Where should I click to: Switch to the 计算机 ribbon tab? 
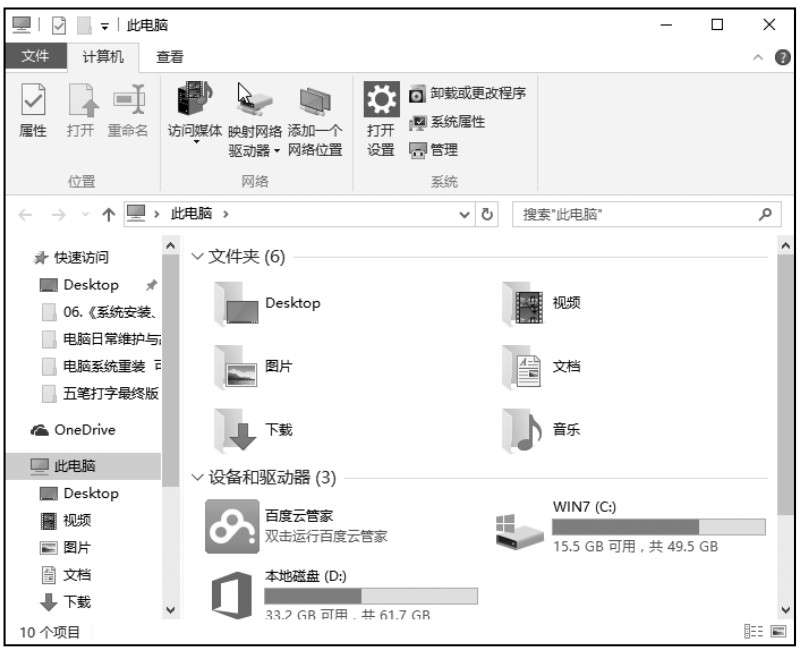click(x=103, y=56)
